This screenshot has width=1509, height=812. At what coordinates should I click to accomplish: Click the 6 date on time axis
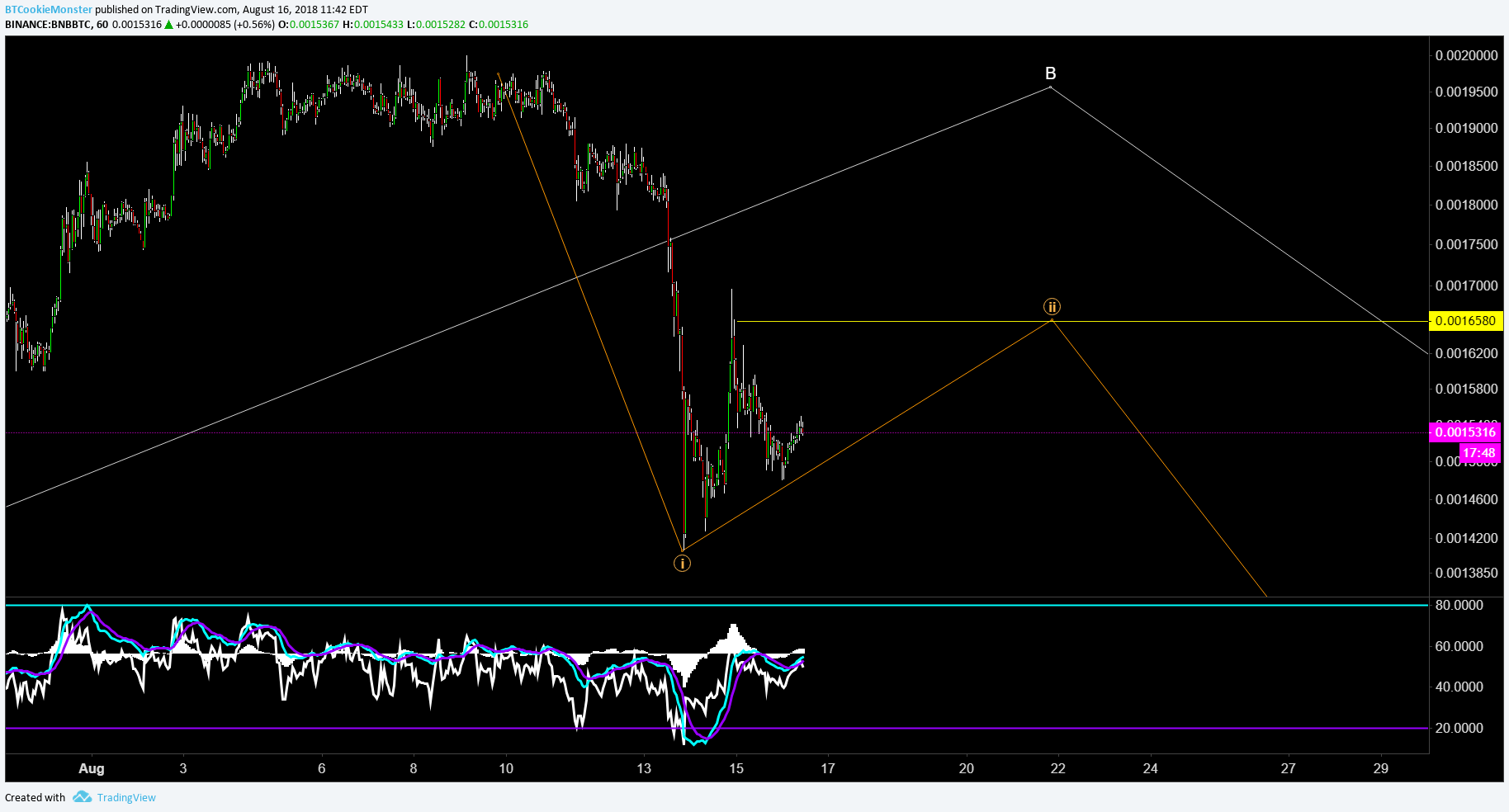pyautogui.click(x=322, y=768)
